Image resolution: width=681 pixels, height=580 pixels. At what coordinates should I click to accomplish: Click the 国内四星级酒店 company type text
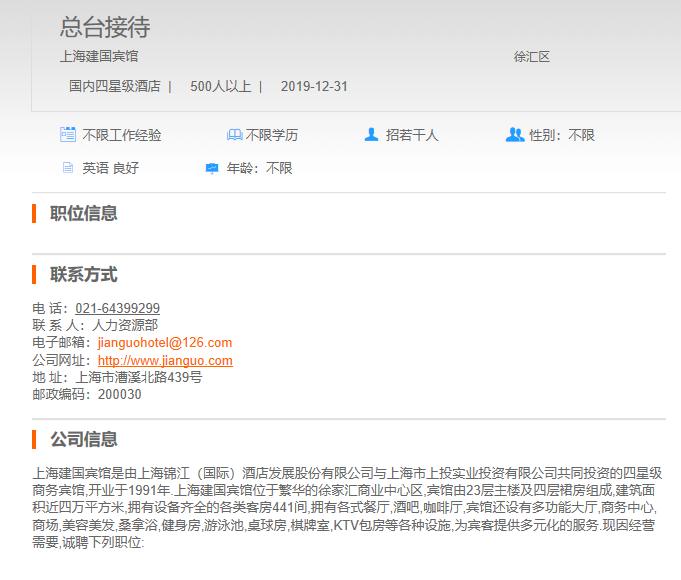pos(114,86)
